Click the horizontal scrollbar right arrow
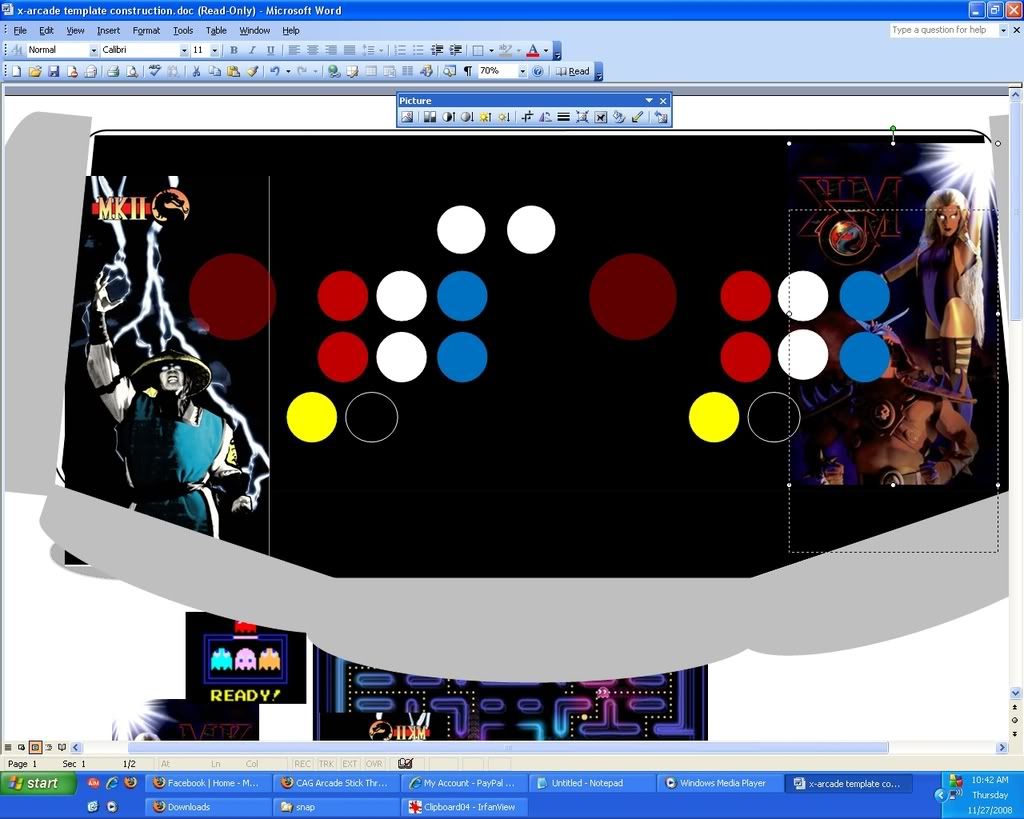 pyautogui.click(x=1002, y=747)
